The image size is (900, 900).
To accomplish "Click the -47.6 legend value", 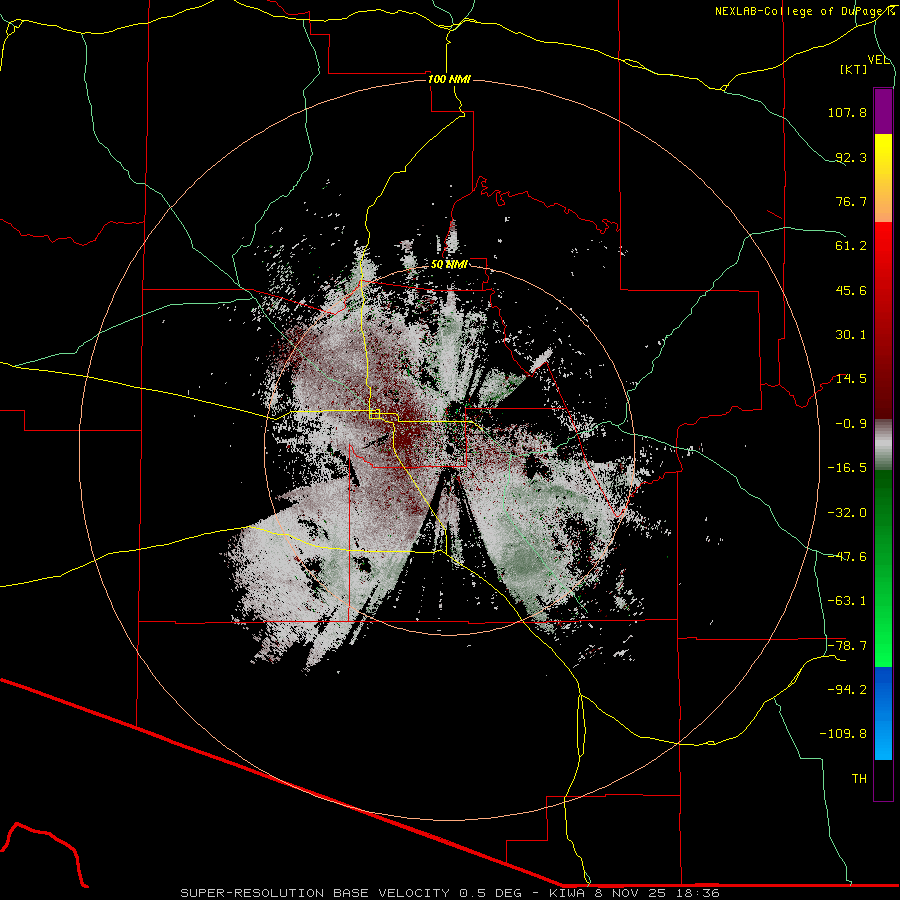I will click(x=847, y=557).
